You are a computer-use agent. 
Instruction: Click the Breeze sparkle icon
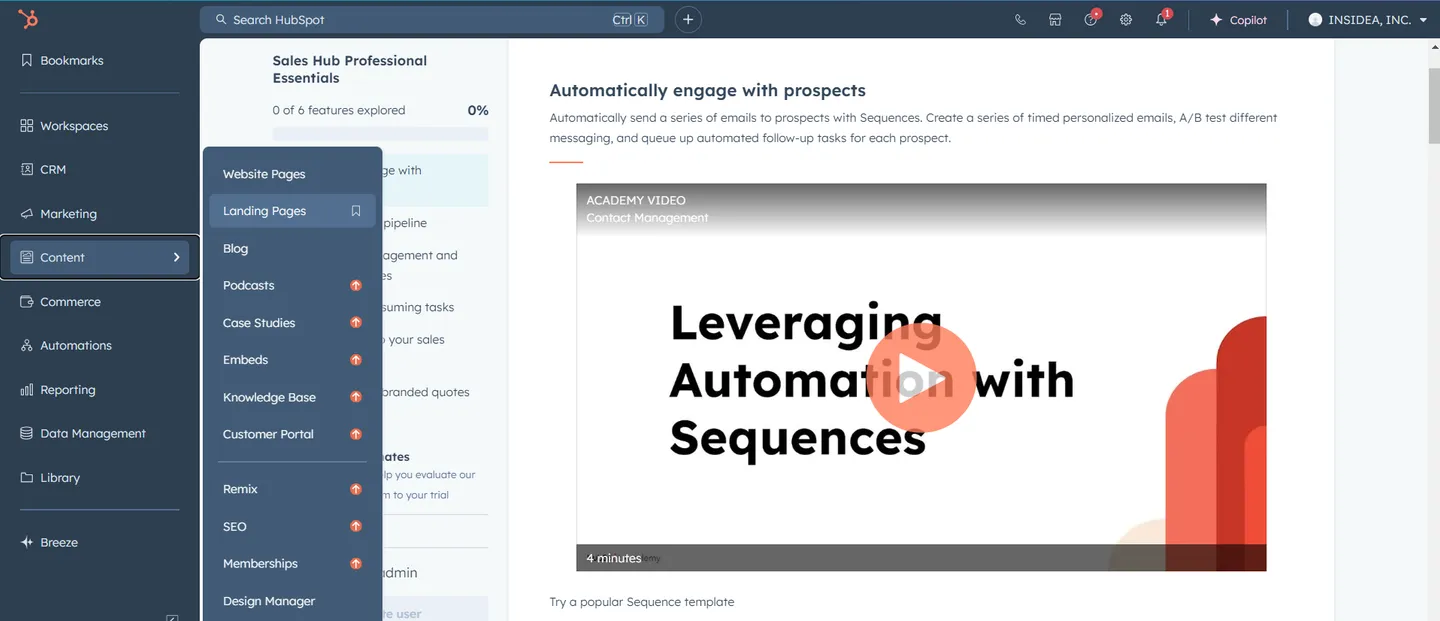pyautogui.click(x=27, y=542)
